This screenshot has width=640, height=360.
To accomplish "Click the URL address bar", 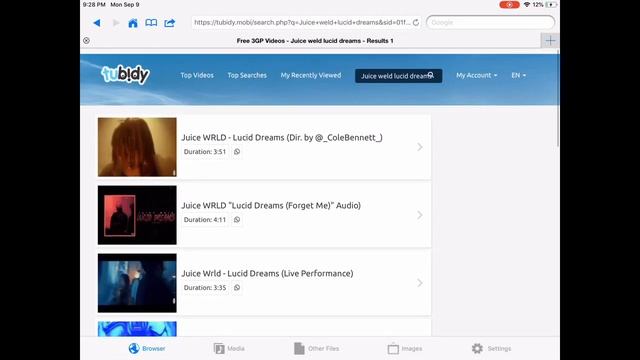I will point(306,22).
